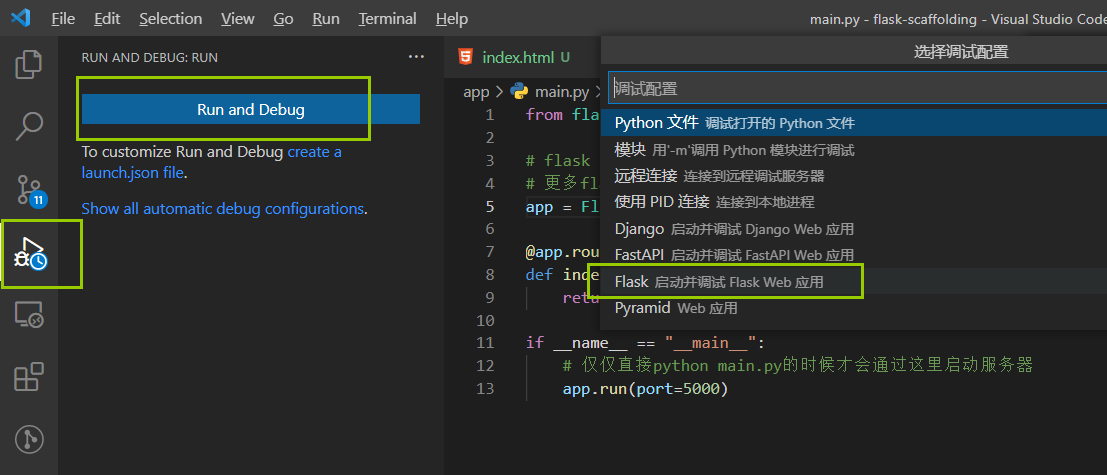1107x475 pixels.
Task: Open the Git graph icon in activity bar
Action: (29, 439)
